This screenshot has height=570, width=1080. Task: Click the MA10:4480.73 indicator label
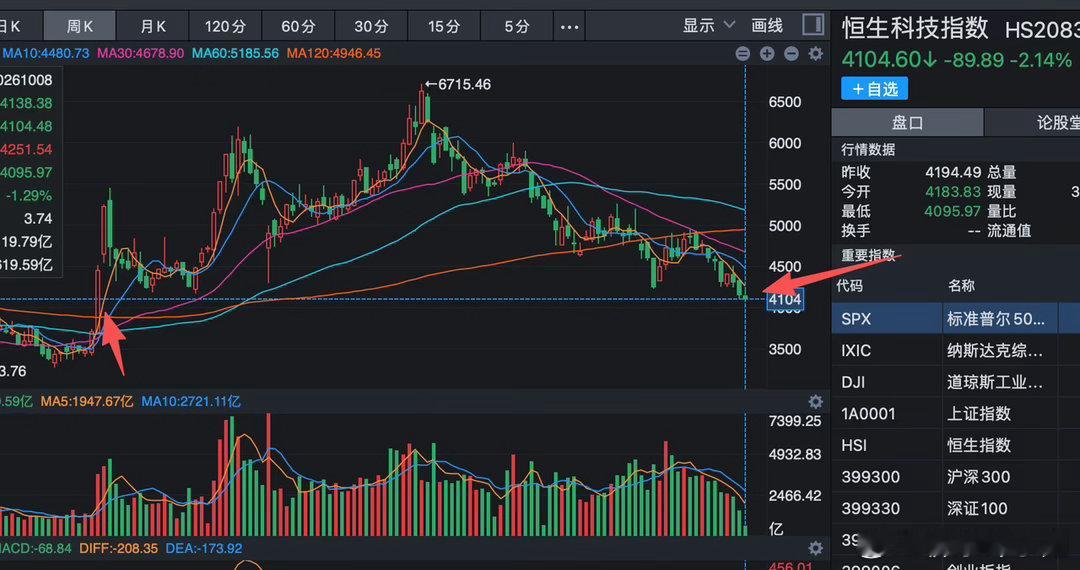click(x=45, y=53)
